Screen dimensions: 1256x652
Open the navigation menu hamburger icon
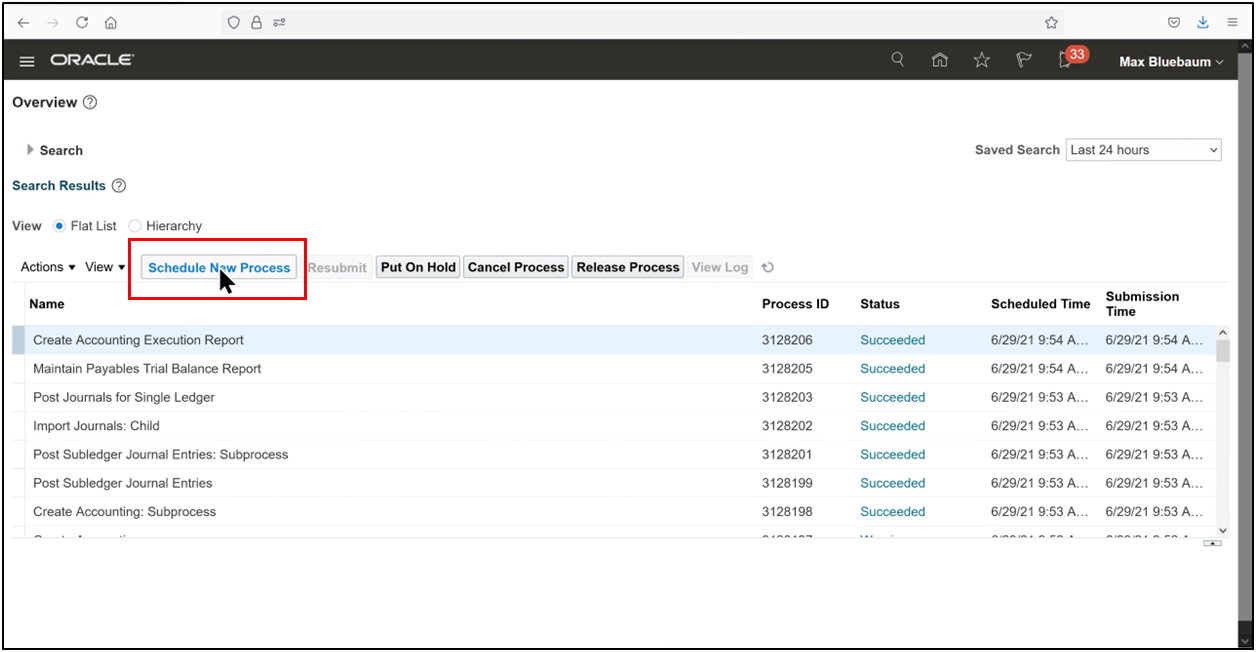point(26,60)
